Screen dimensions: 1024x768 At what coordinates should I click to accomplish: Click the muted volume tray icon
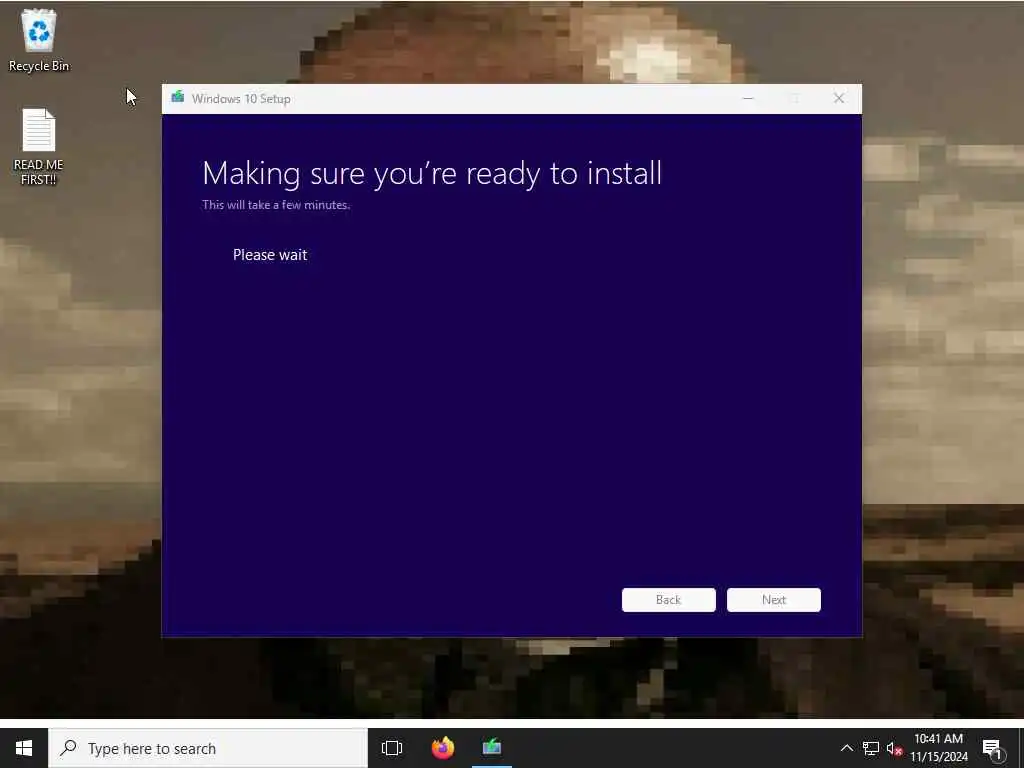point(894,749)
